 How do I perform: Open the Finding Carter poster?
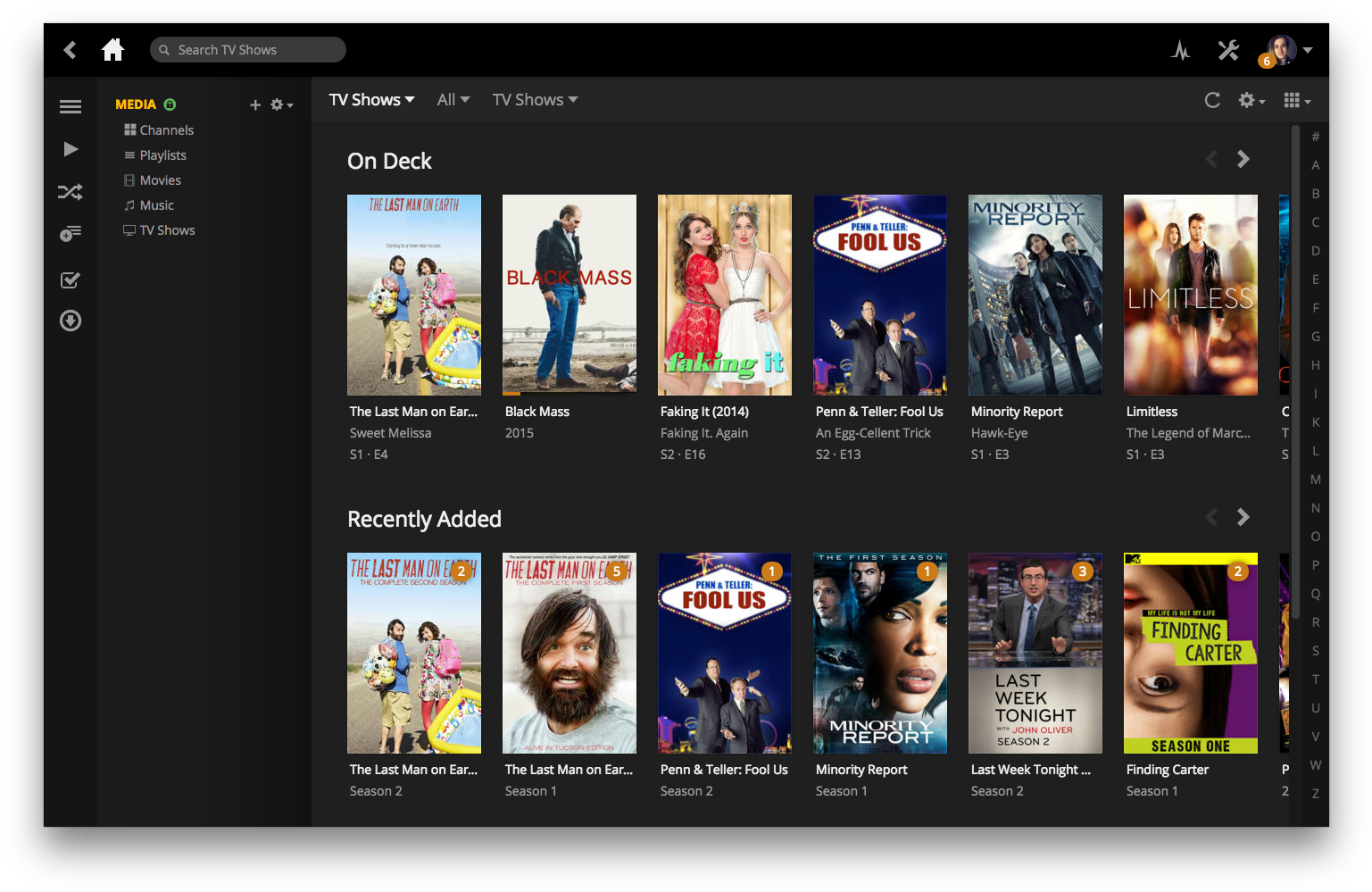click(1191, 653)
